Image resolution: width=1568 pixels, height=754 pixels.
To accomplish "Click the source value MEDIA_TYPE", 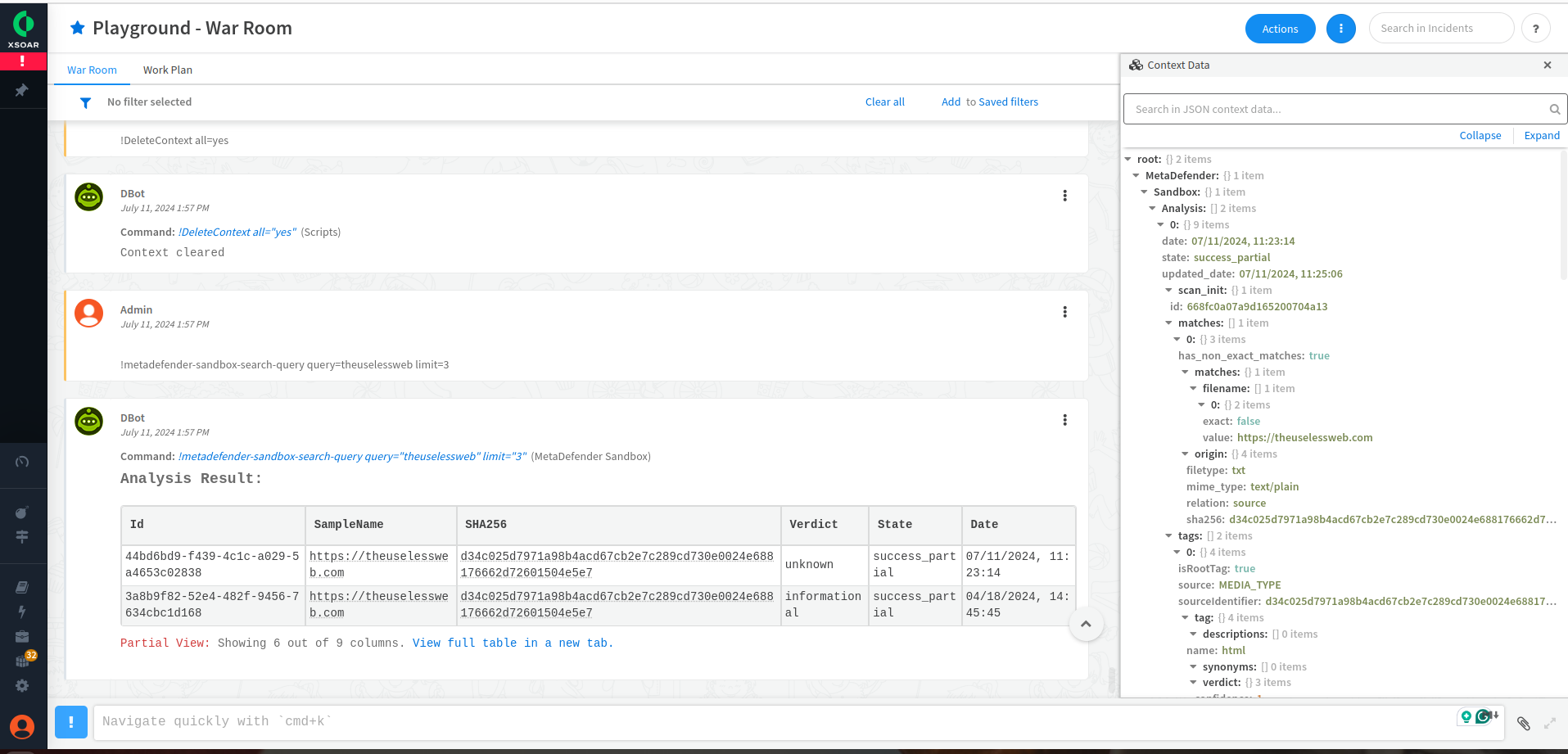I will coord(1249,585).
